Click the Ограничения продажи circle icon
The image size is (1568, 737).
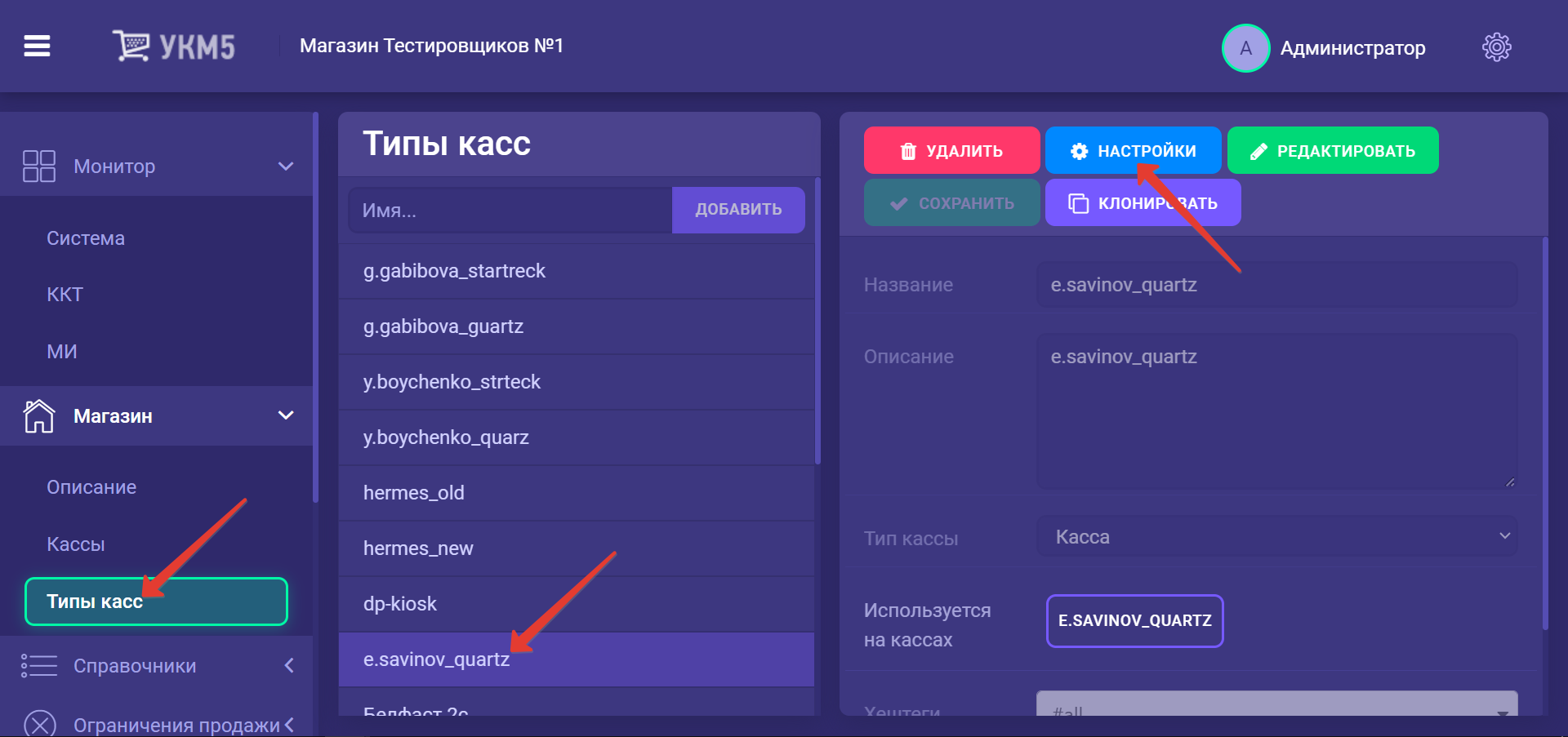pyautogui.click(x=39, y=724)
